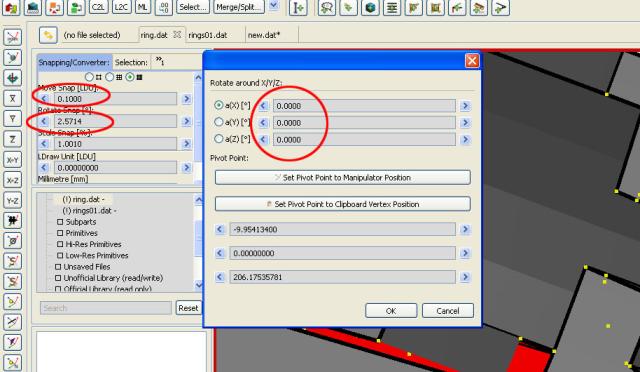Click the lasso-shaped toolbar icon
640x372 pixels.
327,7
